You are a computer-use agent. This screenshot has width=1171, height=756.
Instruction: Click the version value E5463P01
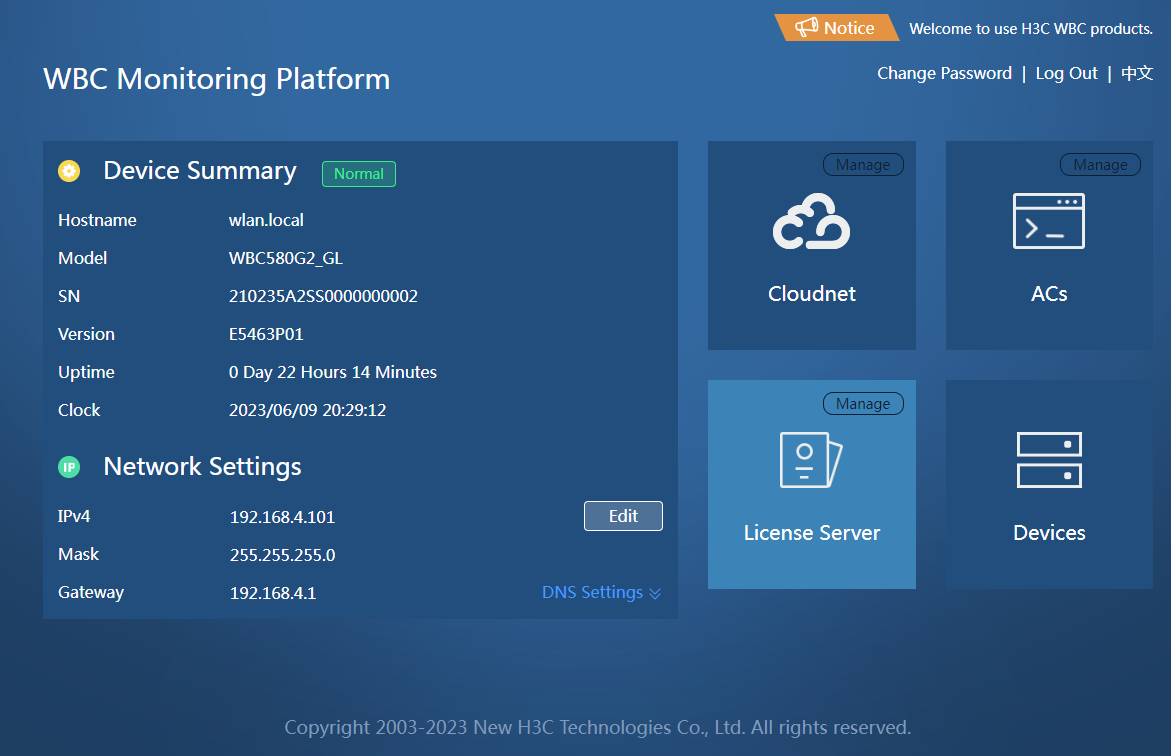click(266, 335)
